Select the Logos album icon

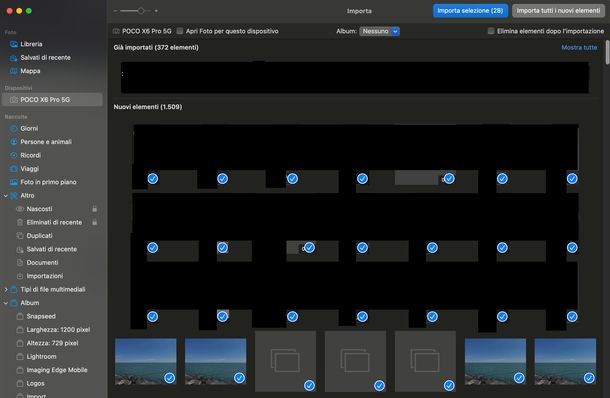pyautogui.click(x=20, y=383)
